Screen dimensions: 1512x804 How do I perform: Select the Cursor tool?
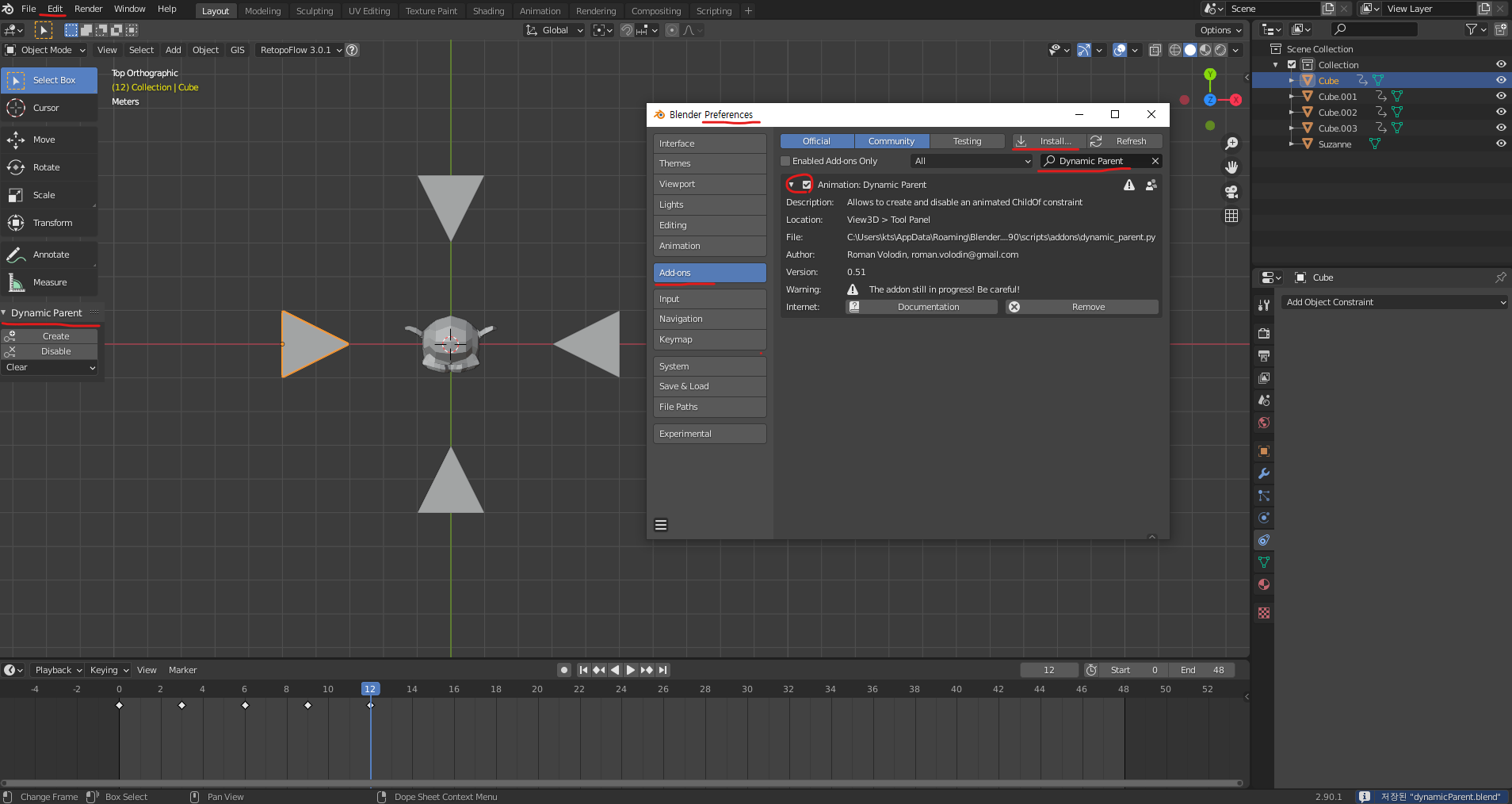coord(46,108)
